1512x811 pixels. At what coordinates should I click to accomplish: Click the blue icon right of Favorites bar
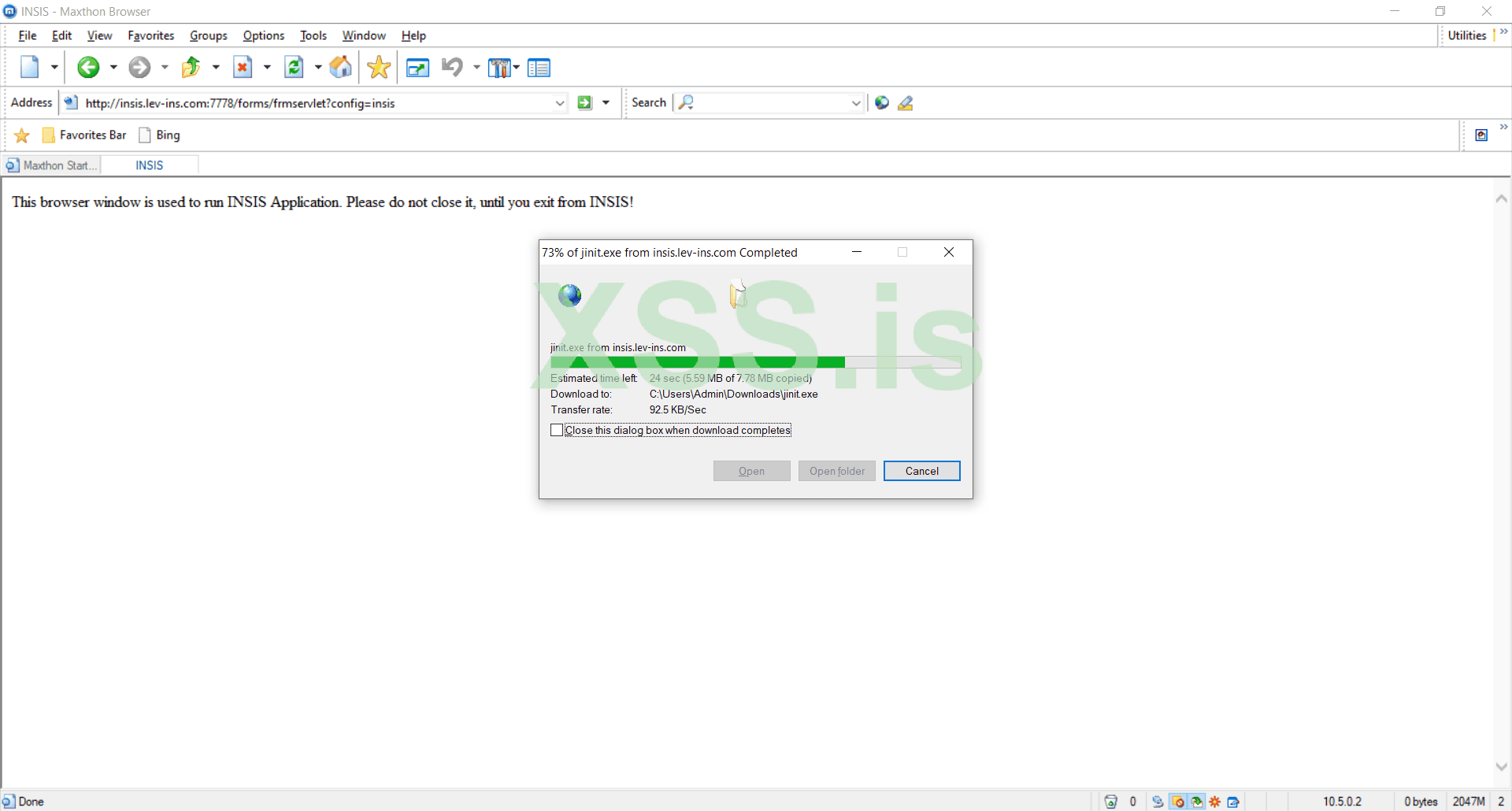coord(1481,135)
